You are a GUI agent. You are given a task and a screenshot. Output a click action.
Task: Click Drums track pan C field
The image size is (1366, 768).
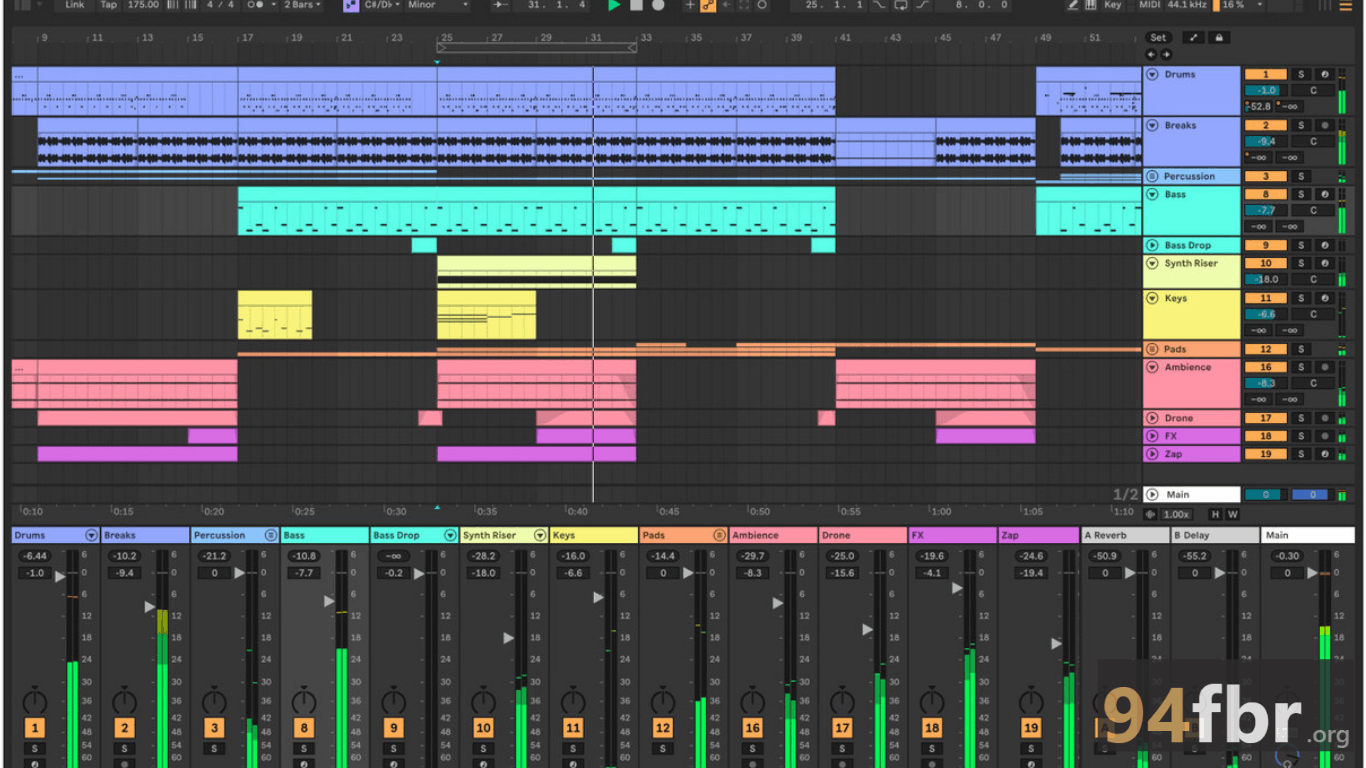(x=1313, y=90)
